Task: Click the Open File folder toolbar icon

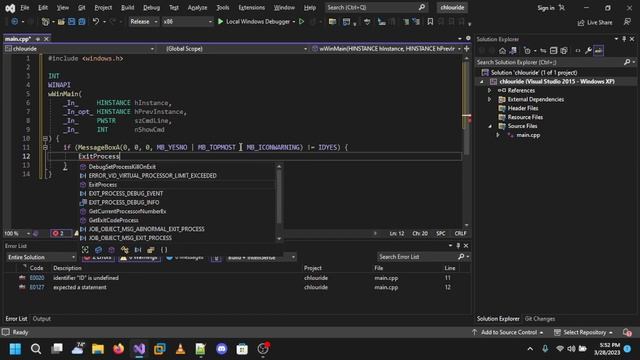Action: coord(61,22)
